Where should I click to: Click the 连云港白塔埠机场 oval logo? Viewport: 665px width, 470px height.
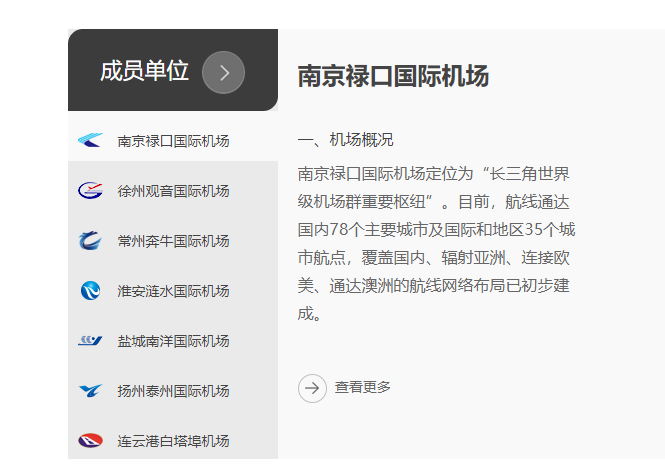coord(90,441)
